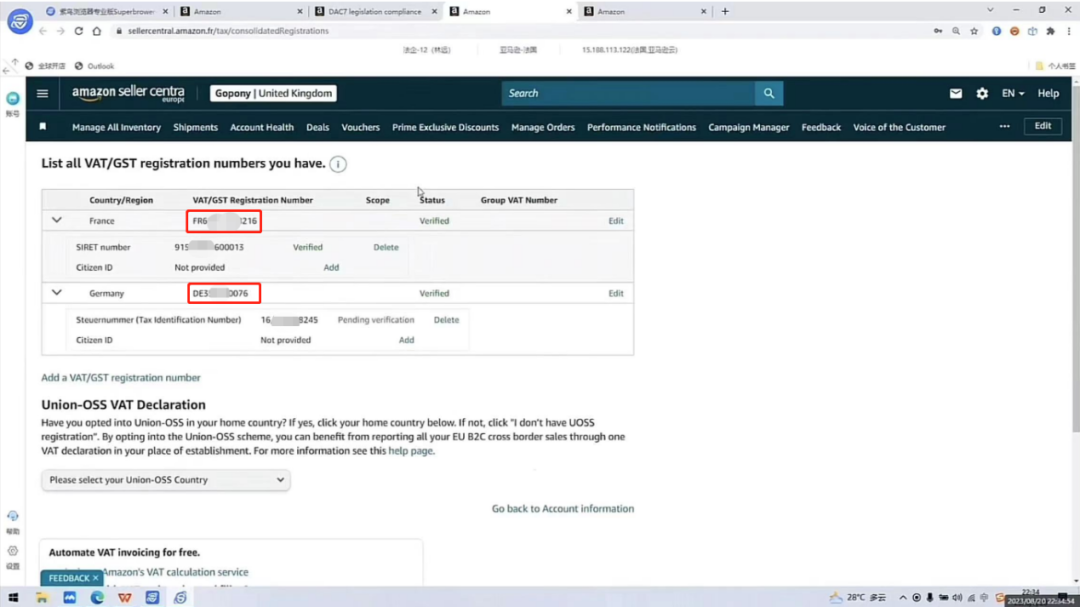Viewport: 1080px width, 607px height.
Task: Bookmark this page with the star icon
Action: [x=974, y=31]
